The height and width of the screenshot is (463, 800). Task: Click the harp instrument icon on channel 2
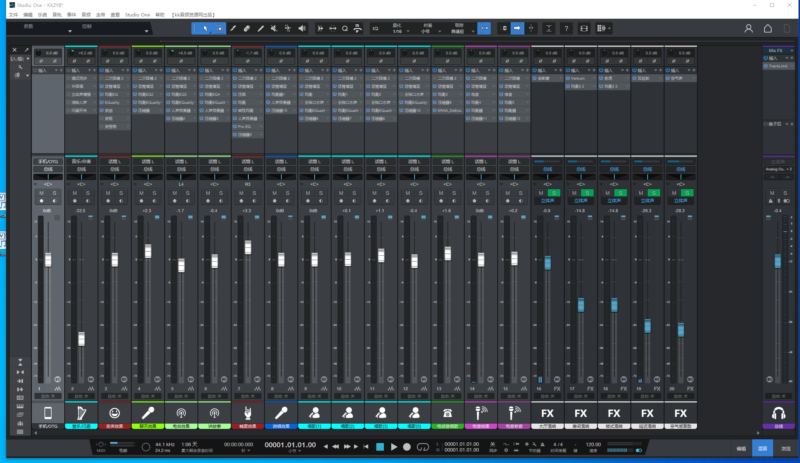81,412
